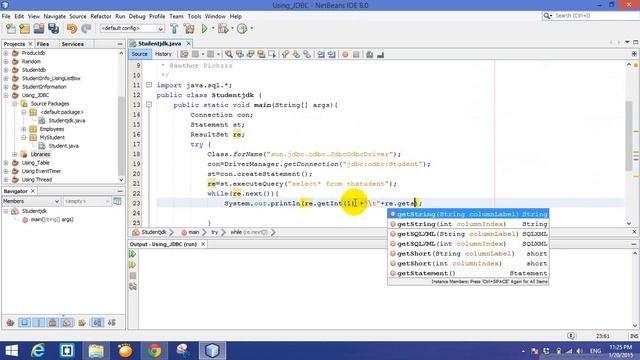Screen dimensions: 640x360
Task: Click the Uncomment editor toolbar icon
Action: 380,54
